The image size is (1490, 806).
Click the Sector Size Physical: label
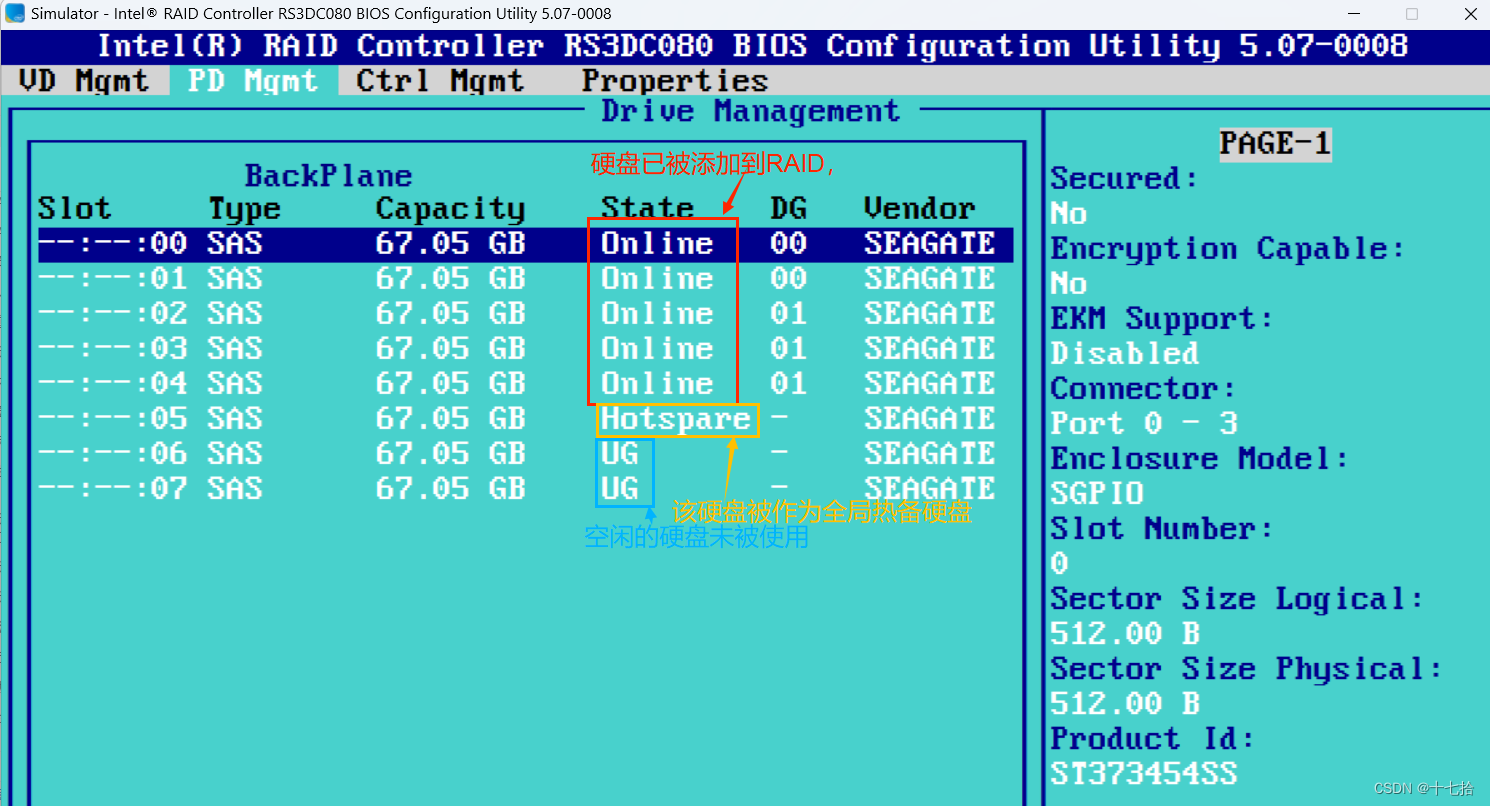(x=1246, y=670)
